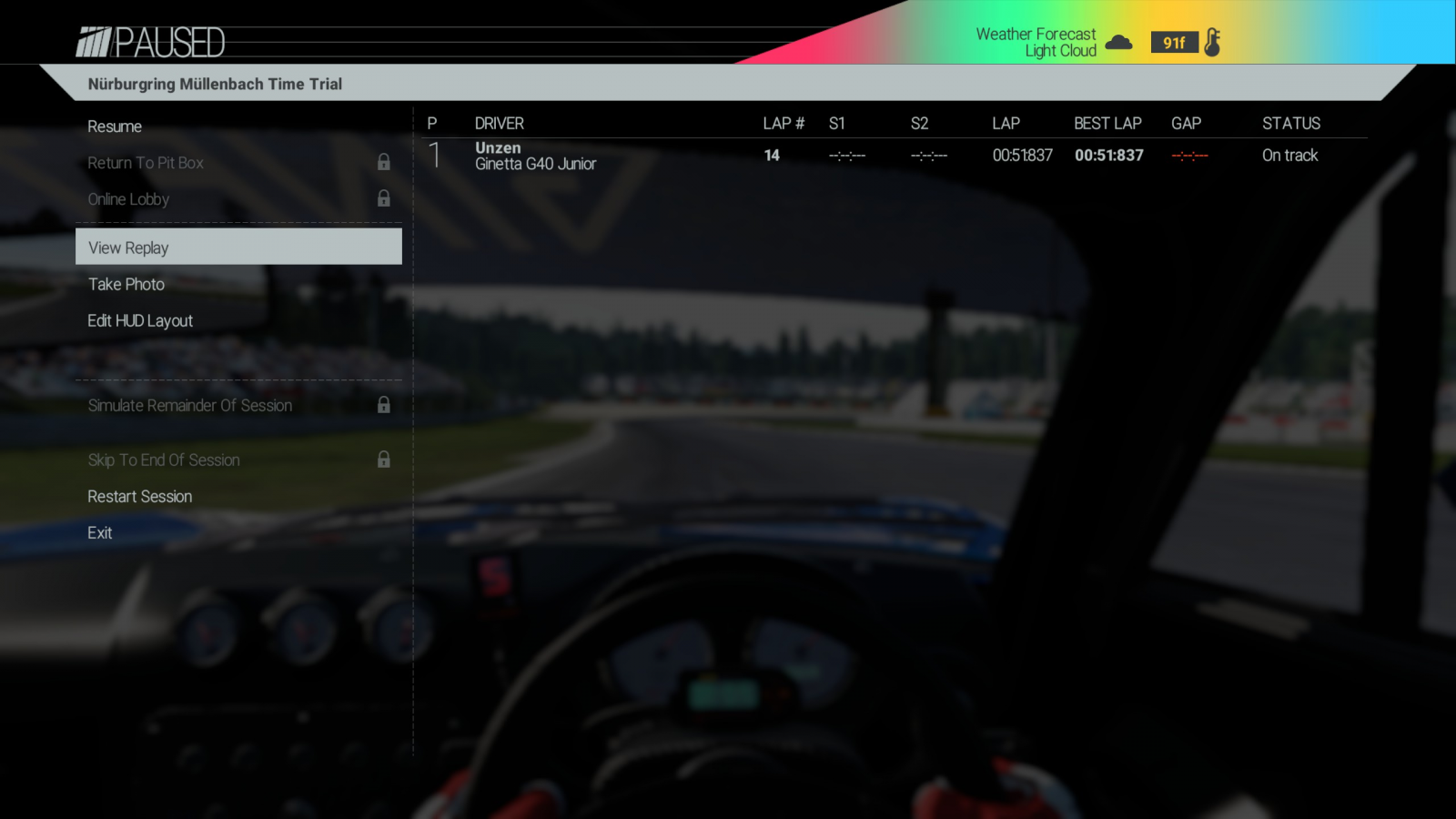Click lock icon next to Skip To End Of Session
Screen dimensions: 1456x819
383,460
